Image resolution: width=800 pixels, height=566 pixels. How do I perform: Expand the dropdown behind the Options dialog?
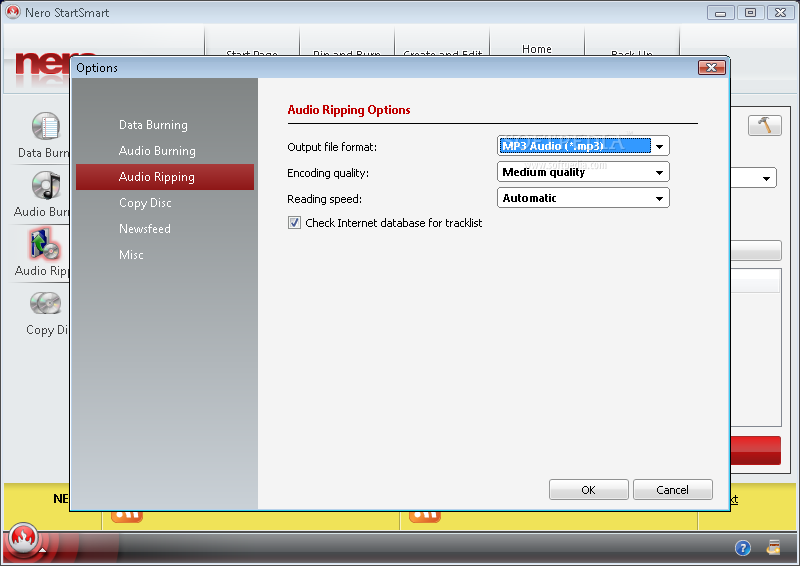766,178
